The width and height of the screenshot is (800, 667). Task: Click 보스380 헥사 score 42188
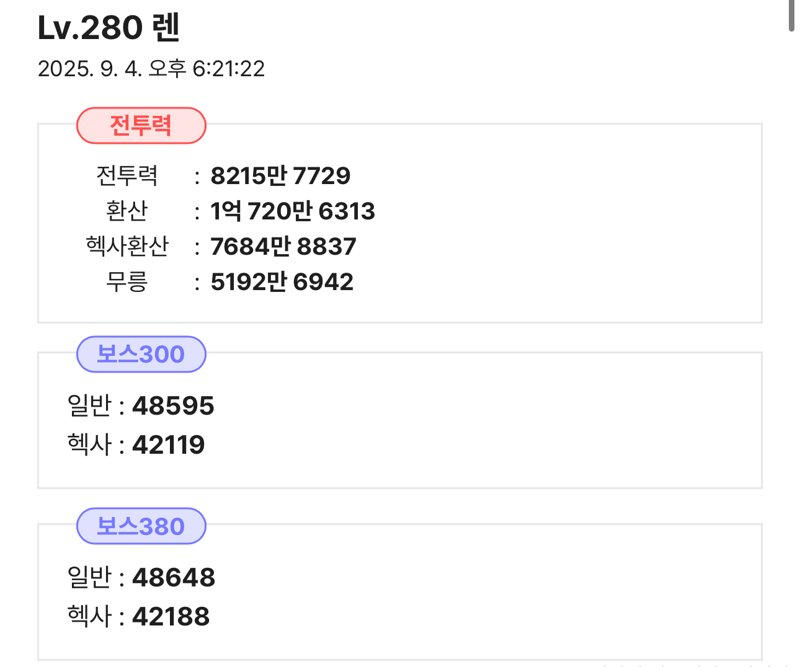pyautogui.click(x=171, y=616)
